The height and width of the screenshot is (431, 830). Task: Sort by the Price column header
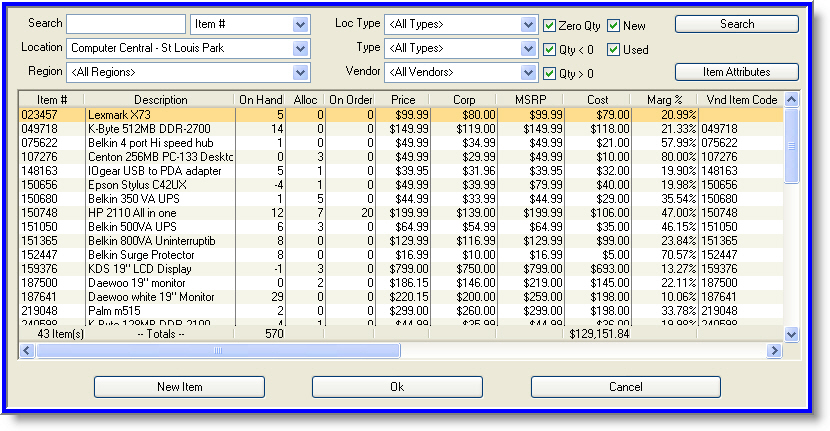(x=403, y=100)
